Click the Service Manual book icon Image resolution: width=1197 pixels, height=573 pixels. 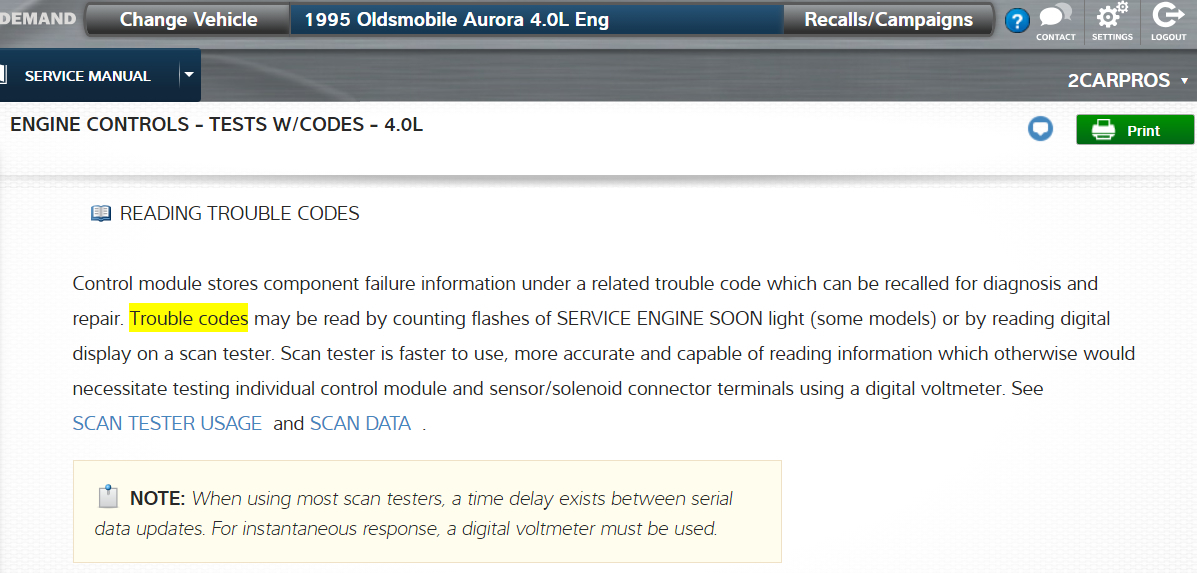[x=3, y=75]
